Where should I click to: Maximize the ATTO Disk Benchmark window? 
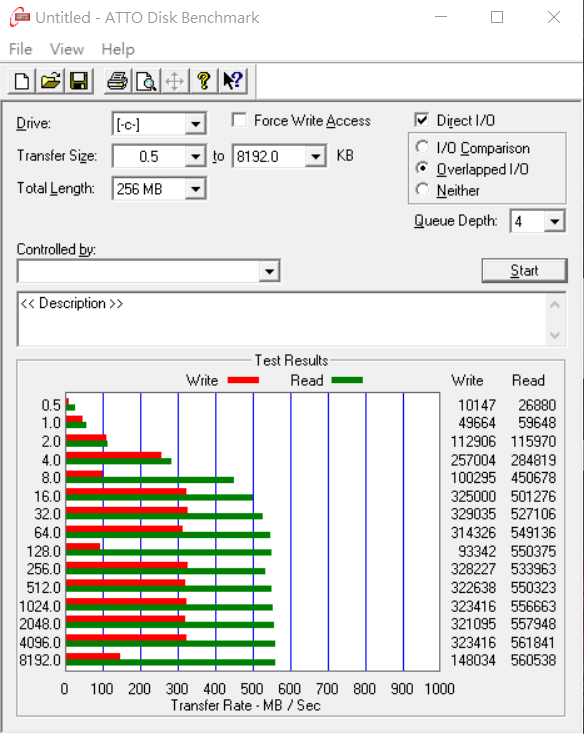click(497, 17)
